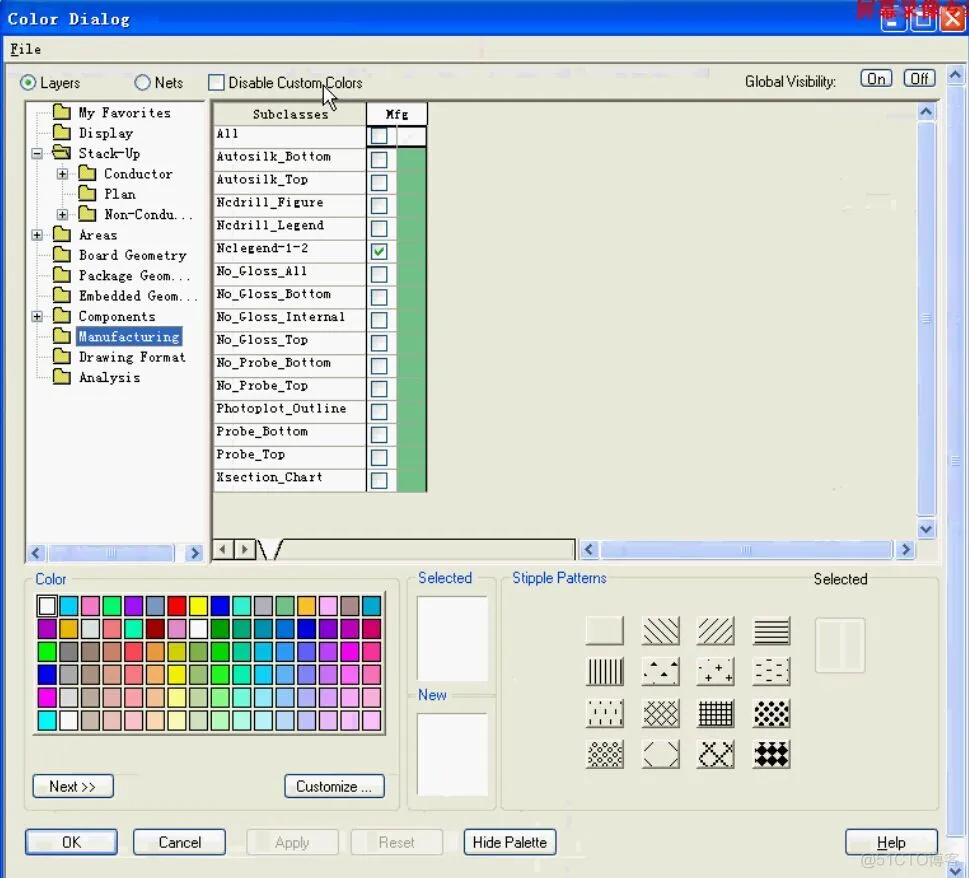Click Hide Palette button

pos(510,842)
